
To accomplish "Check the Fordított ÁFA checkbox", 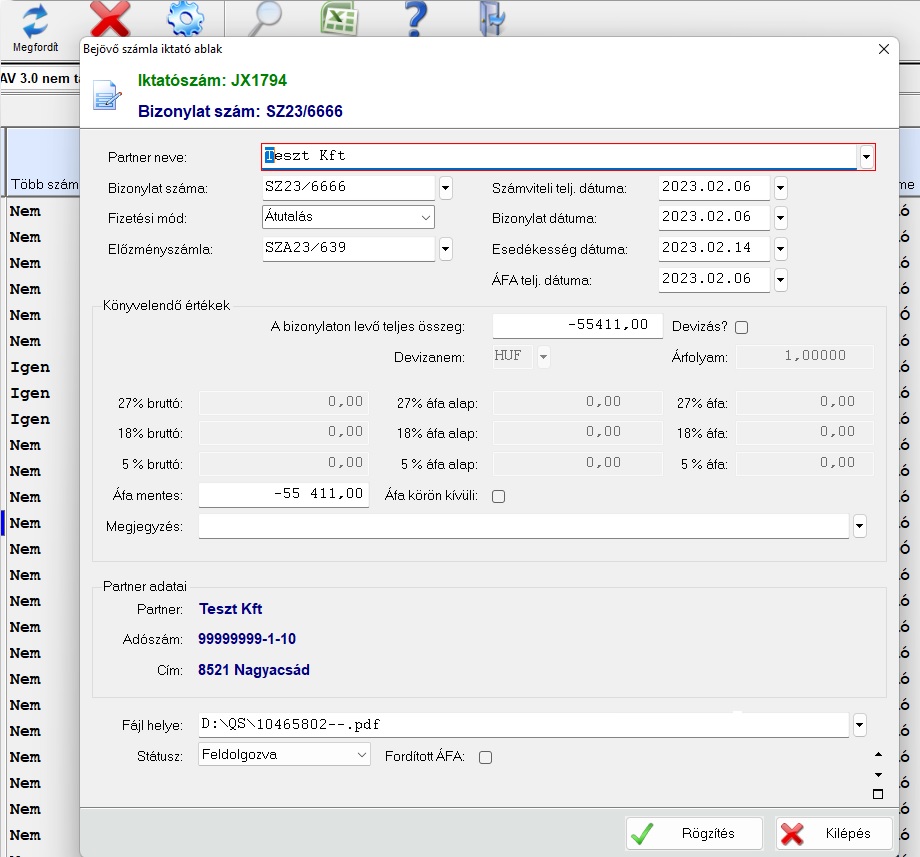I will 485,757.
